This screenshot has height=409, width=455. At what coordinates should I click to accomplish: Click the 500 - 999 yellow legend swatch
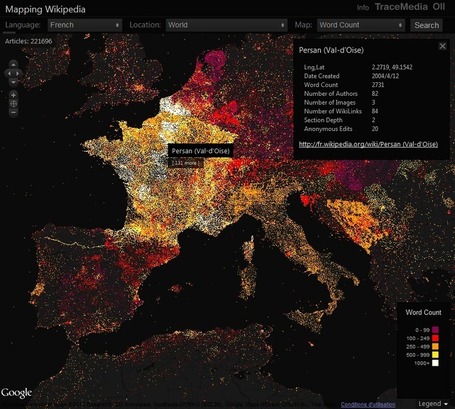[x=435, y=355]
